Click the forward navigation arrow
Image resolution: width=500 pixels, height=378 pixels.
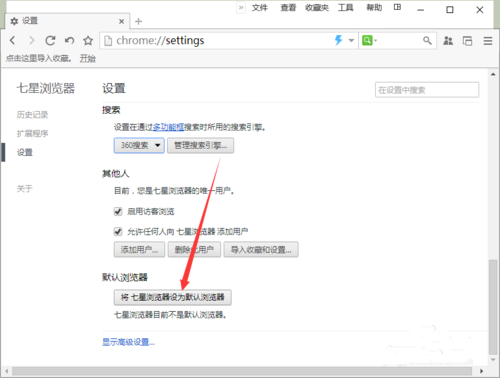(31, 40)
